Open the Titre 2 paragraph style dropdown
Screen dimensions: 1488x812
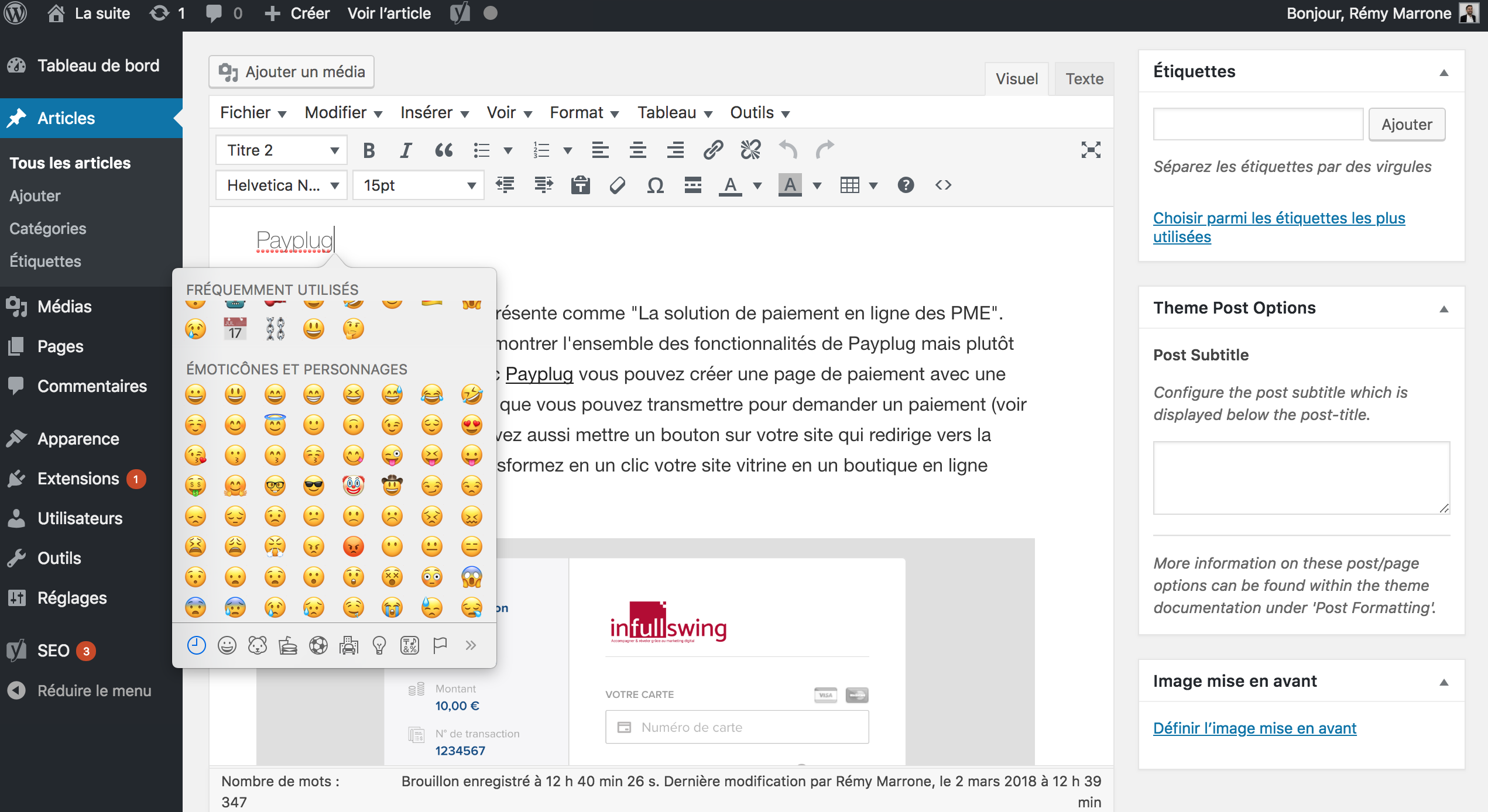point(282,150)
